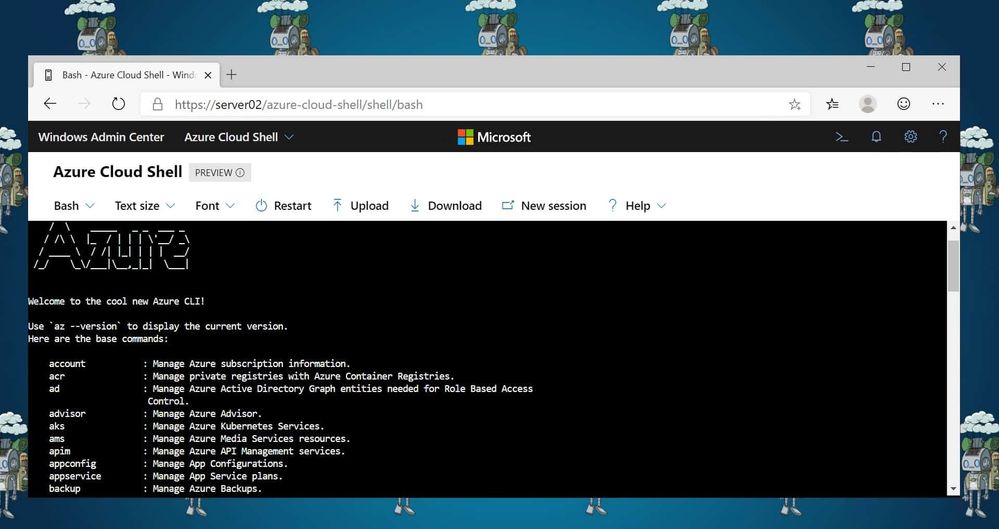
Task: Open the Font dropdown
Action: tap(215, 206)
